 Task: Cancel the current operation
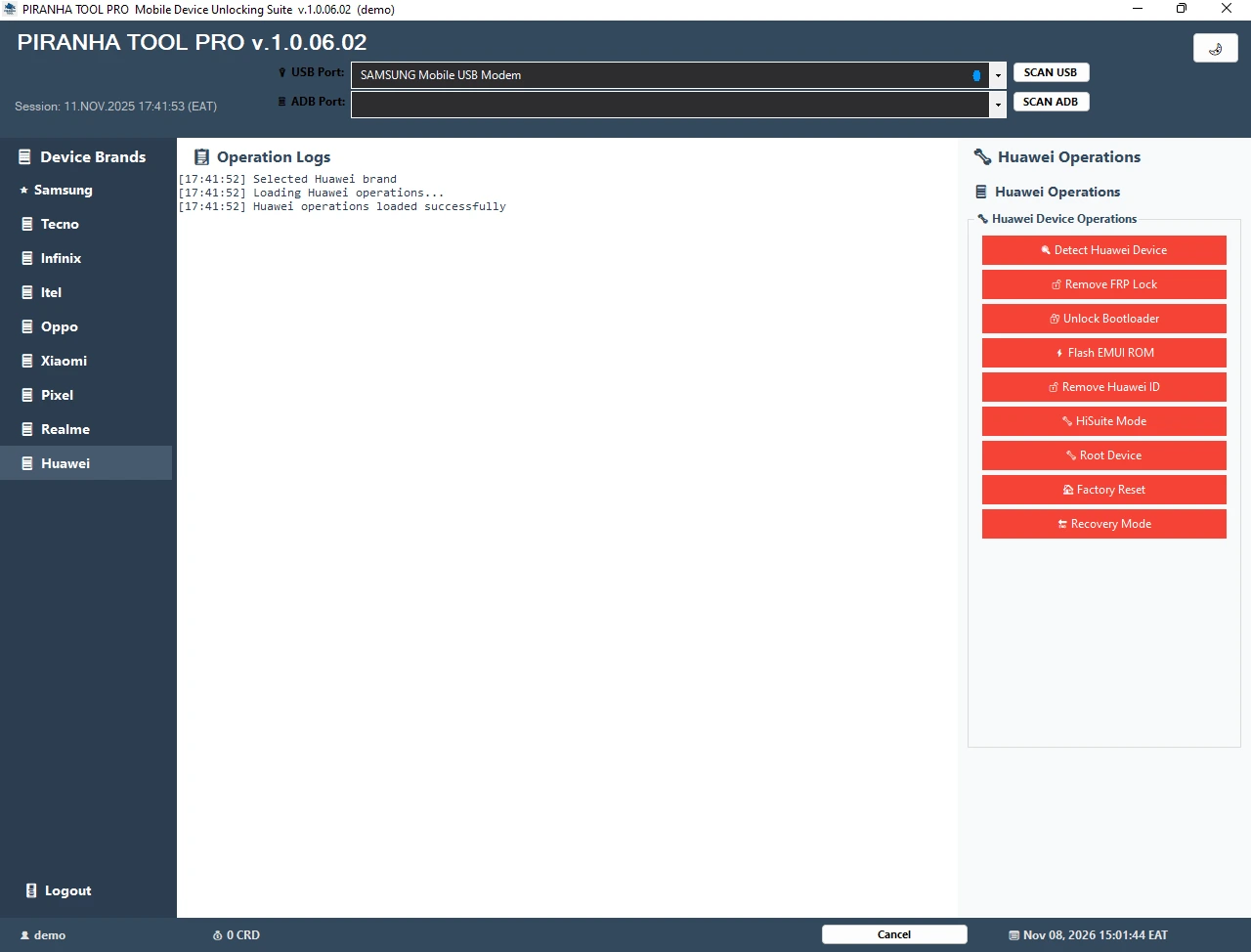pos(894,934)
